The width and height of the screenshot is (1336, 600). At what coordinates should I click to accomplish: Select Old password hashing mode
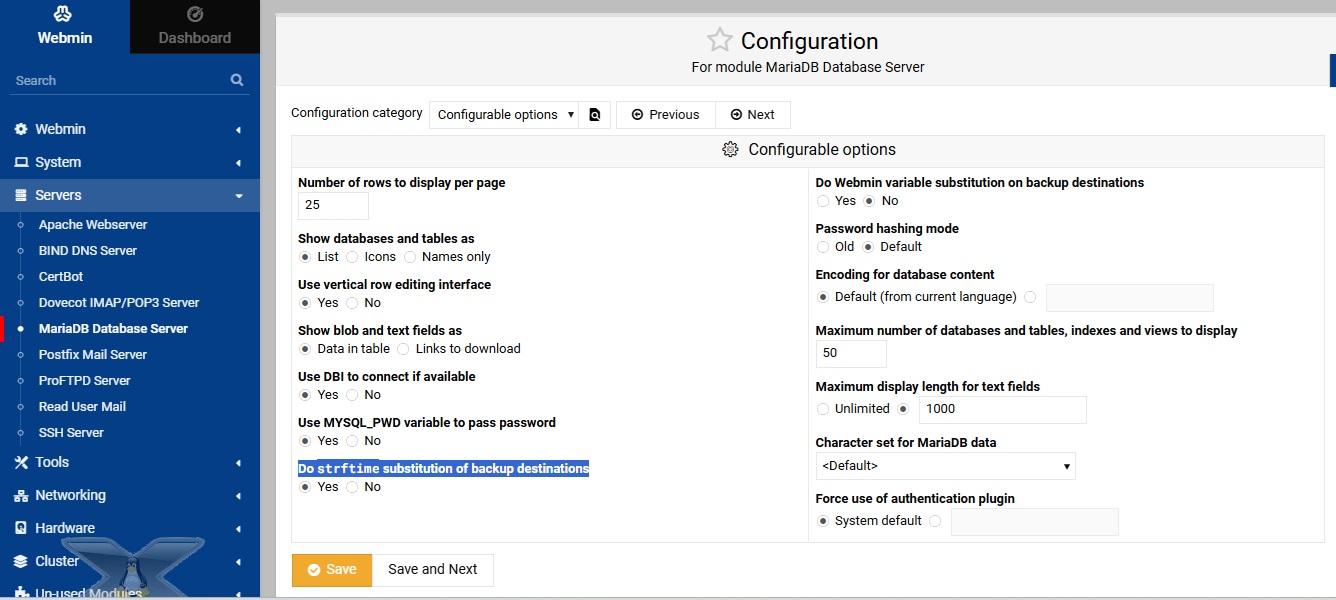point(823,247)
